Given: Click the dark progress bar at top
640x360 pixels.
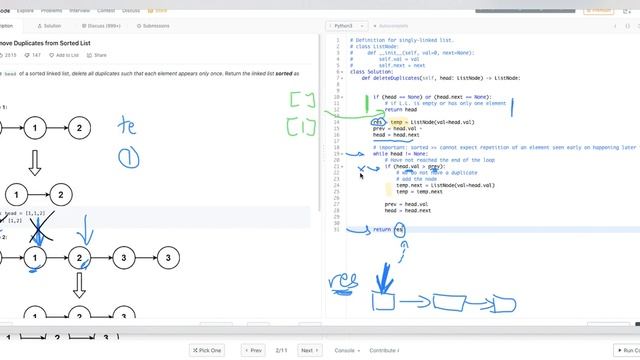Looking at the screenshot, I should [525, 11].
